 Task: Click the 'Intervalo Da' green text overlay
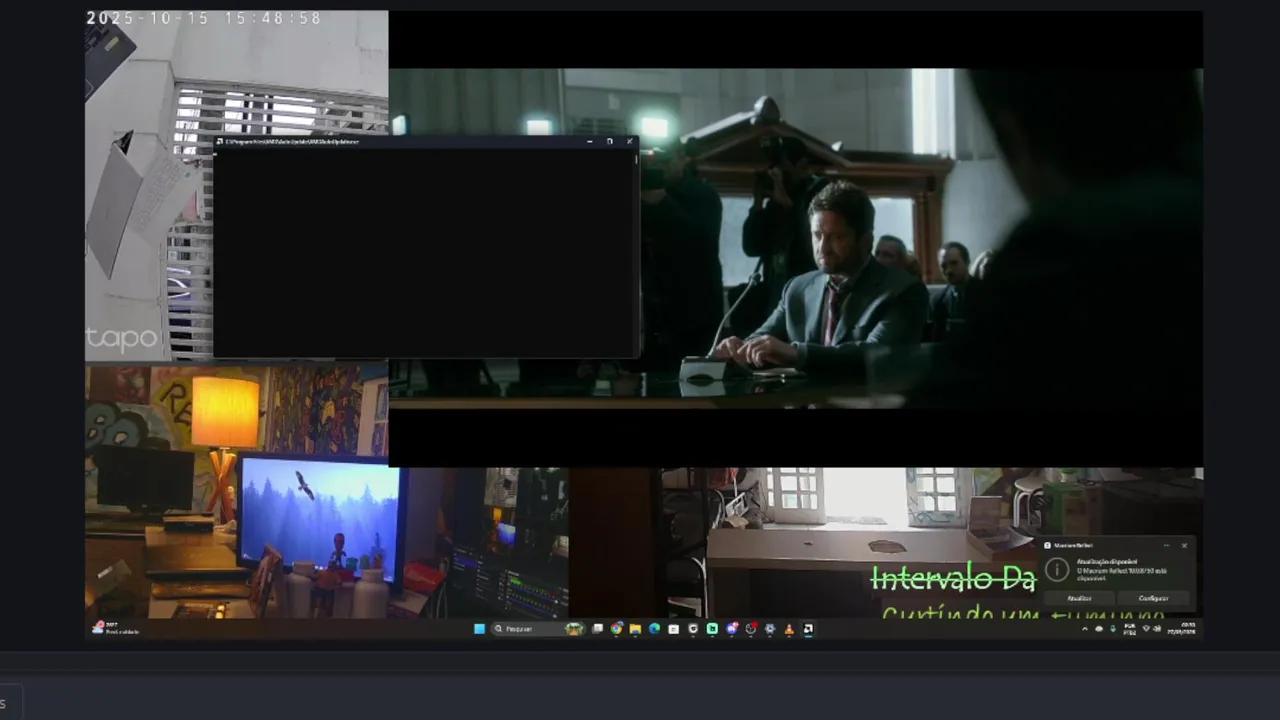[953, 578]
